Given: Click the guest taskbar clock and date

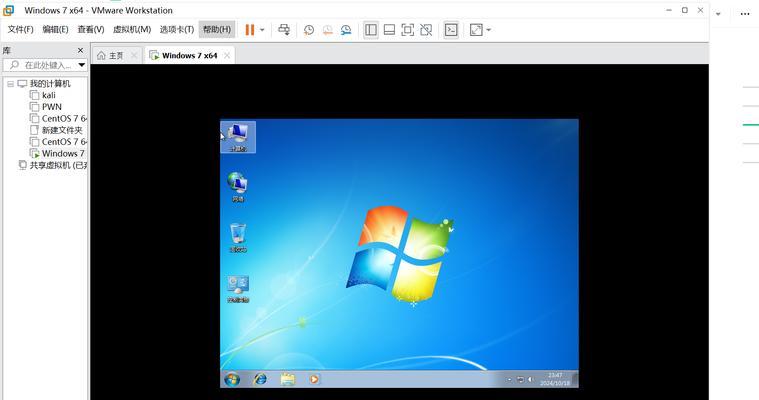Looking at the screenshot, I should click(x=555, y=379).
